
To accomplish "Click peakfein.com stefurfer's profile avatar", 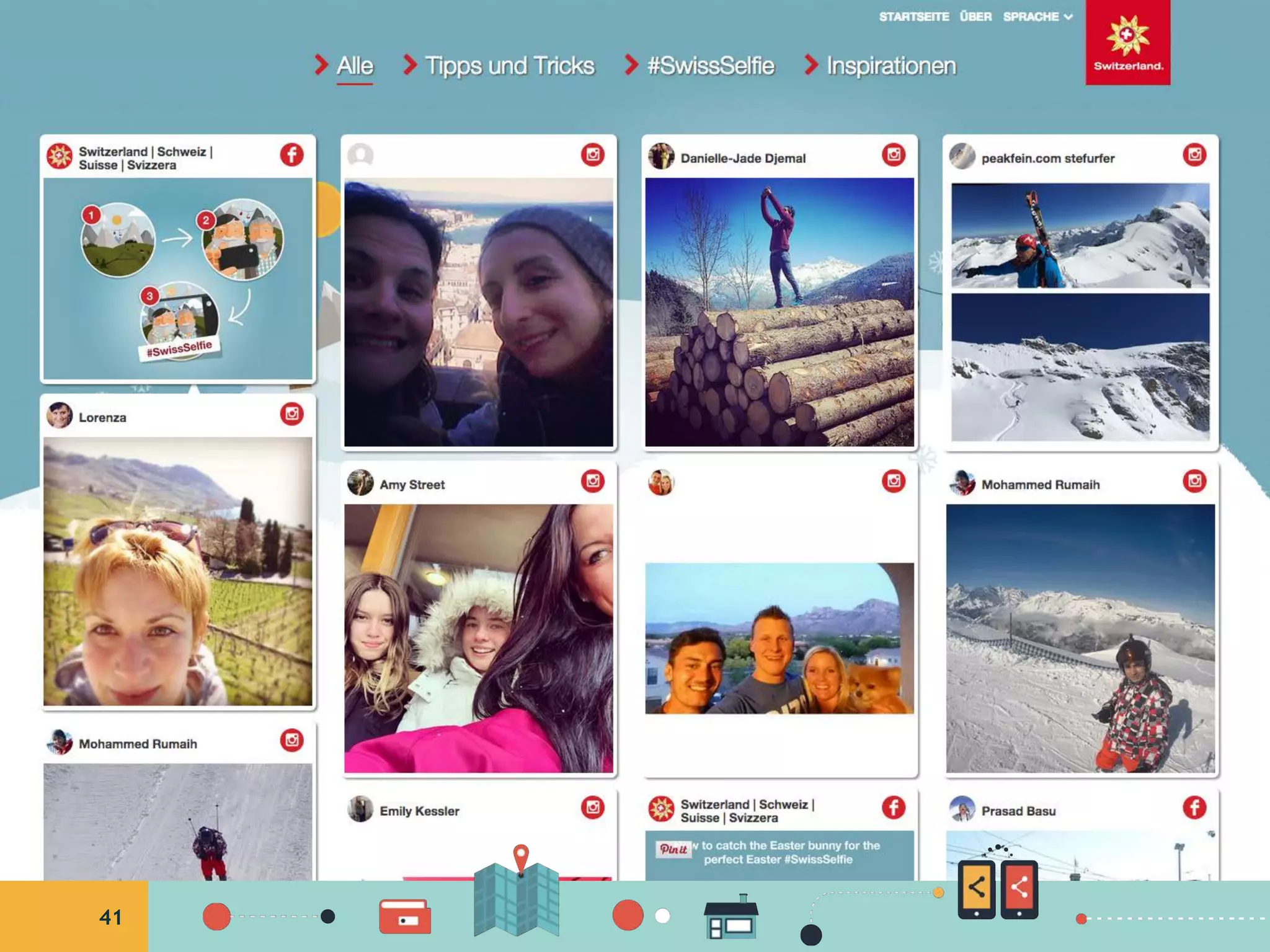I will tap(962, 156).
